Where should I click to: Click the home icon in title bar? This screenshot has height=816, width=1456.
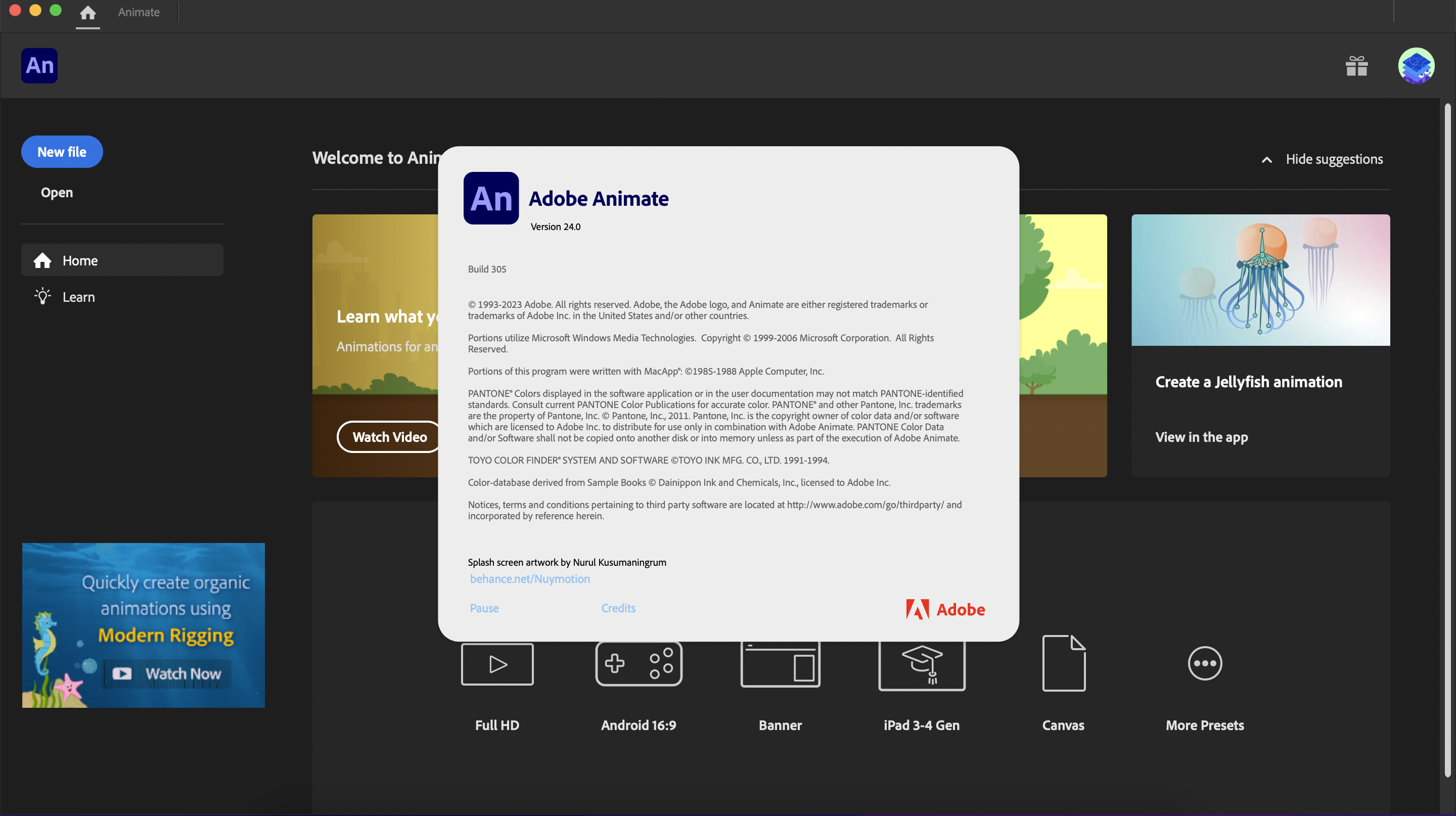(x=87, y=13)
